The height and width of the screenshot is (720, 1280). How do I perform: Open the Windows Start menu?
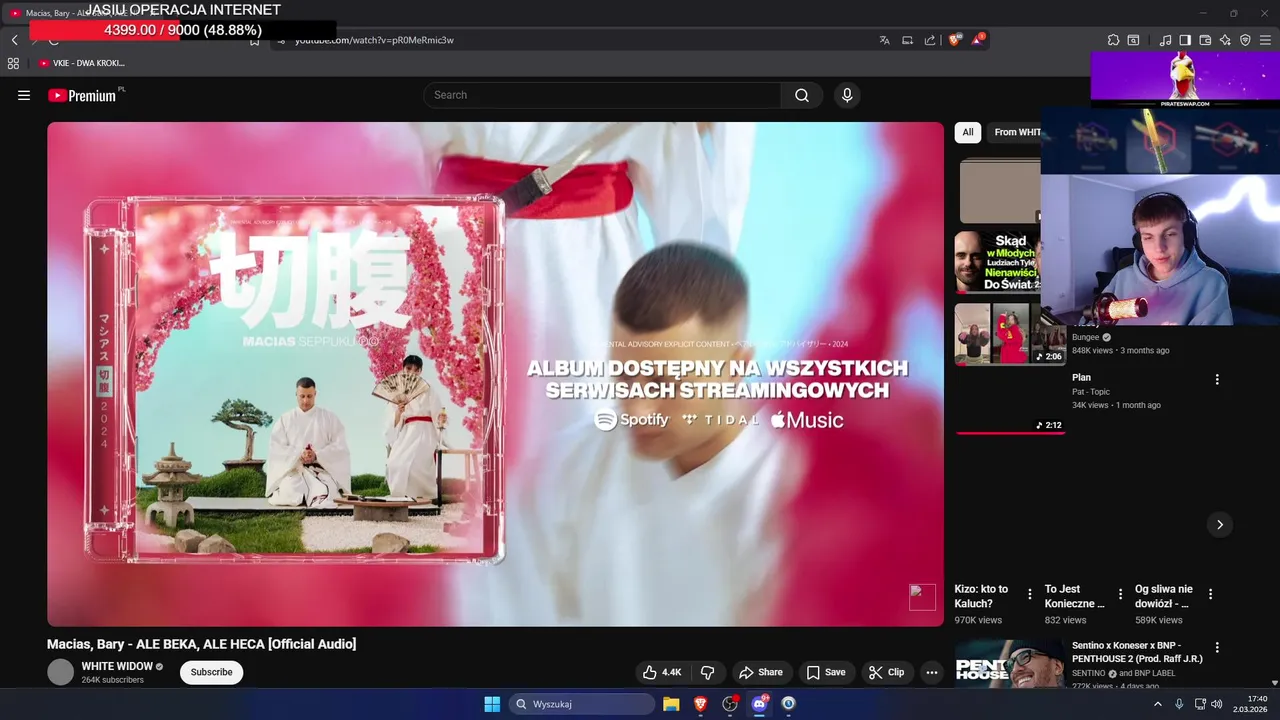click(x=492, y=704)
